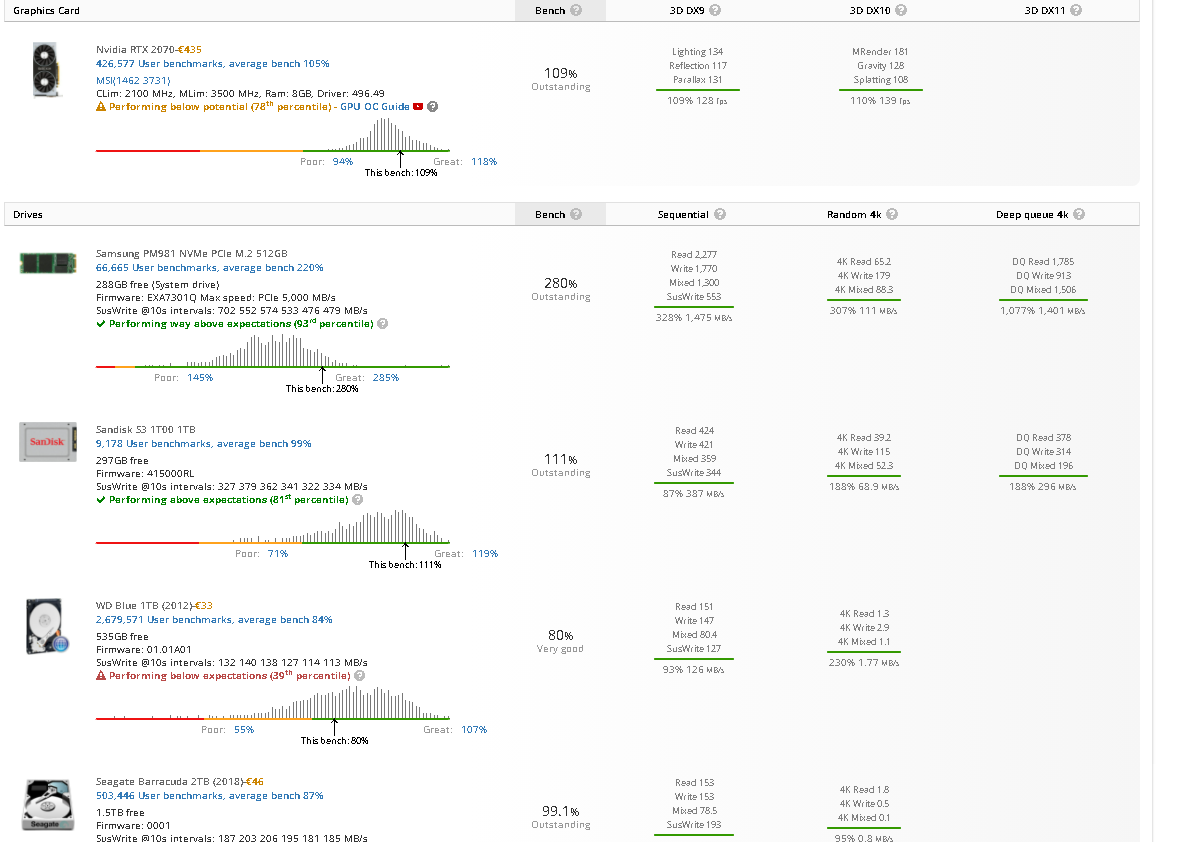Click SanDisk SSD thumbnail image

[x=47, y=442]
